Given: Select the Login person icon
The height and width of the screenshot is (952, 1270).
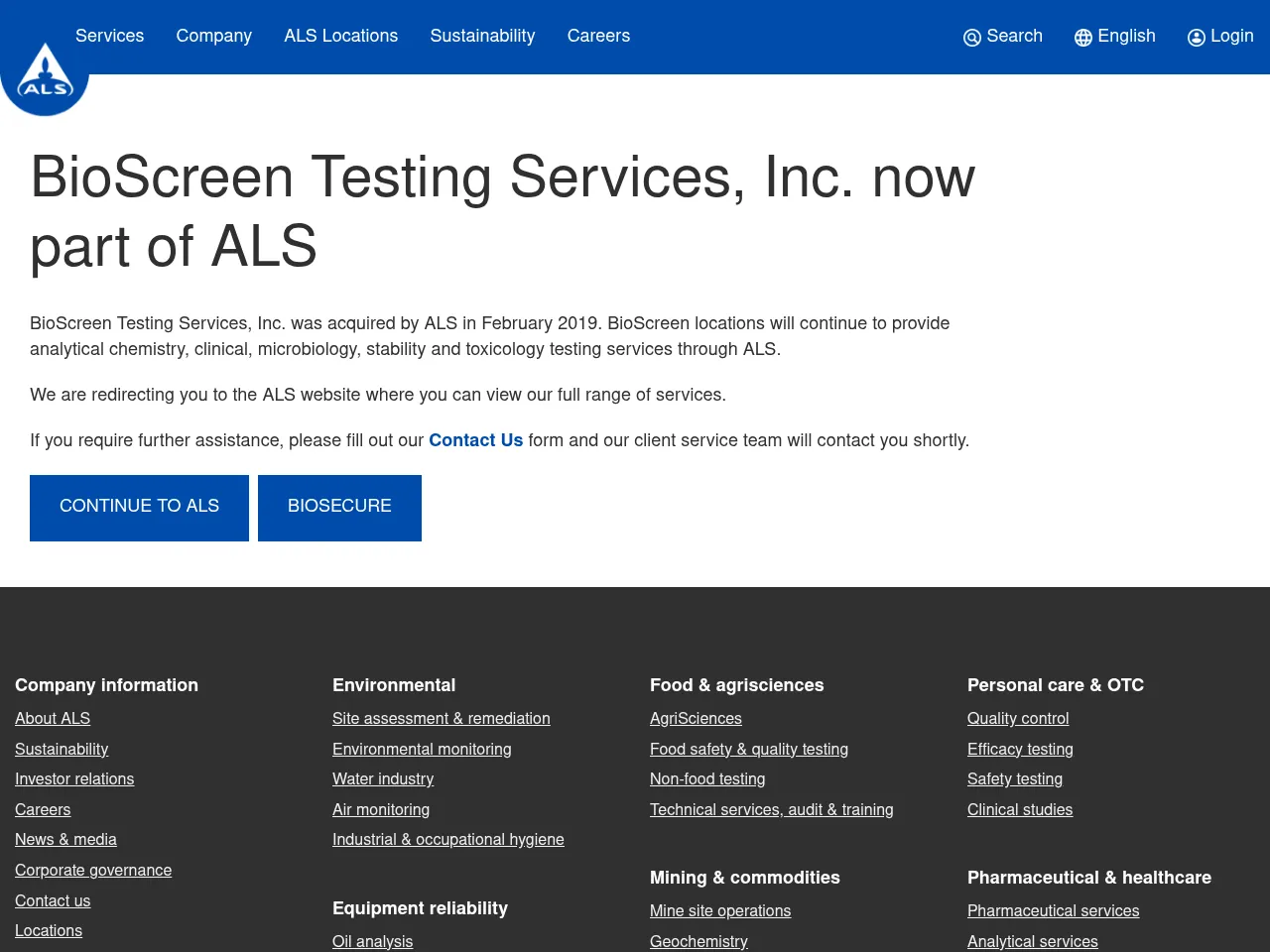Looking at the screenshot, I should (x=1198, y=37).
